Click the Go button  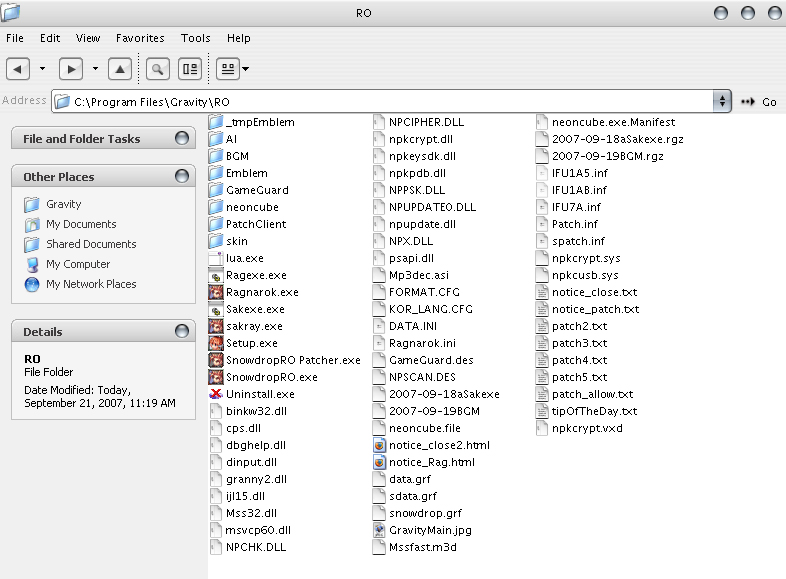[x=760, y=102]
